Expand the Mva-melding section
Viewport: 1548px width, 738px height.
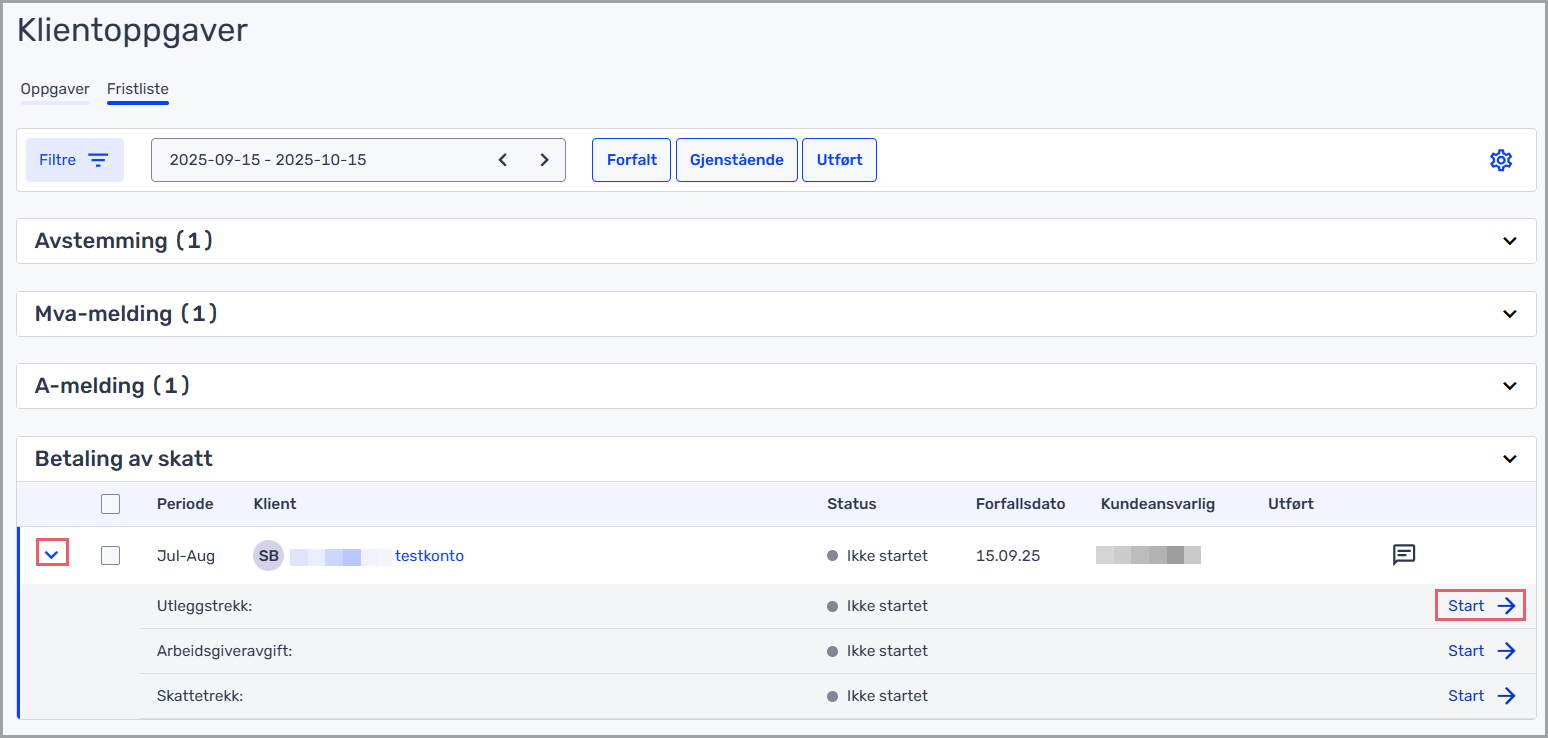1509,314
